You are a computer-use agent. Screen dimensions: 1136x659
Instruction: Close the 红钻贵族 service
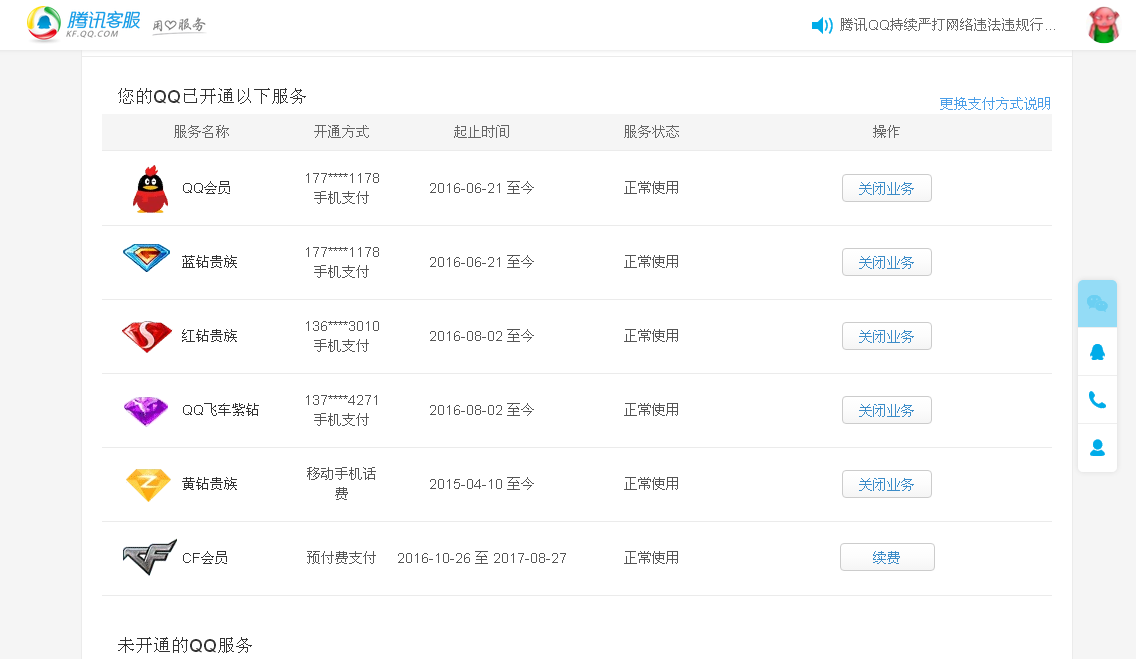tap(887, 336)
